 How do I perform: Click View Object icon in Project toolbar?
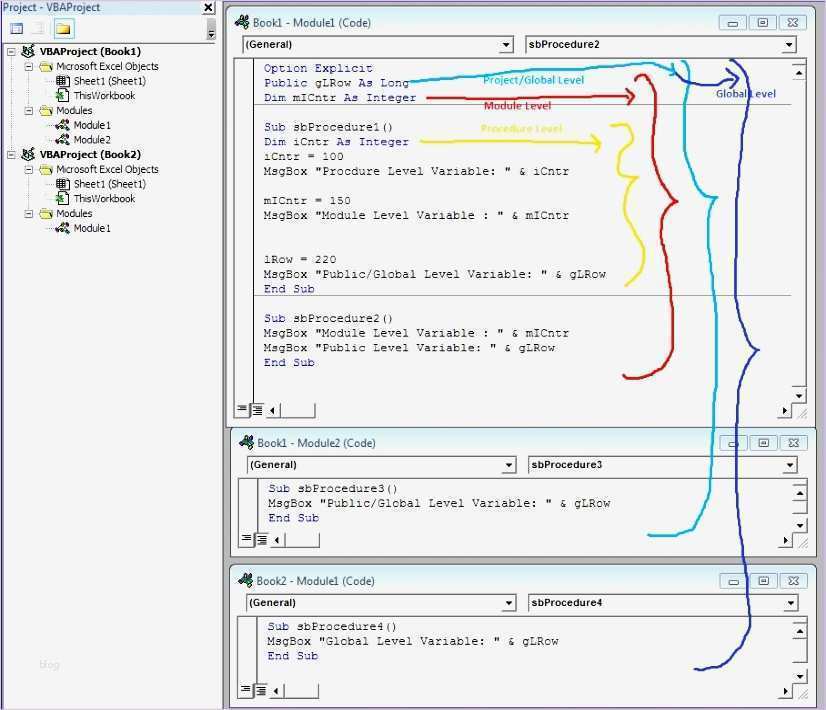pos(38,29)
